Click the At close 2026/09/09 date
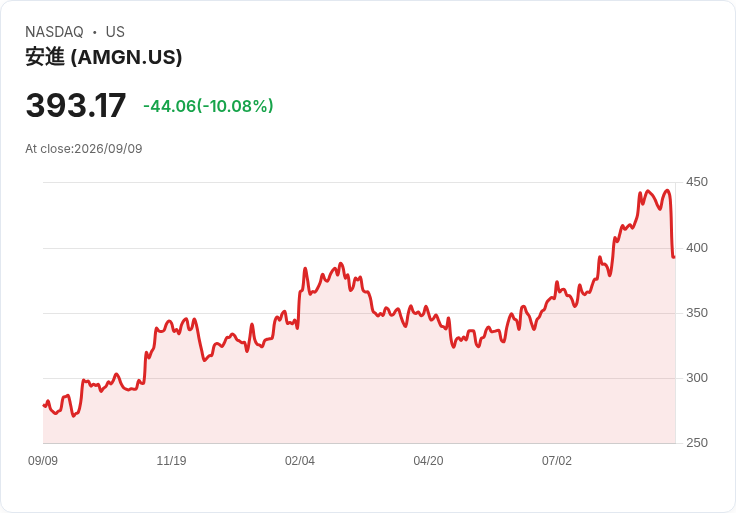The width and height of the screenshot is (736, 513). [x=84, y=149]
